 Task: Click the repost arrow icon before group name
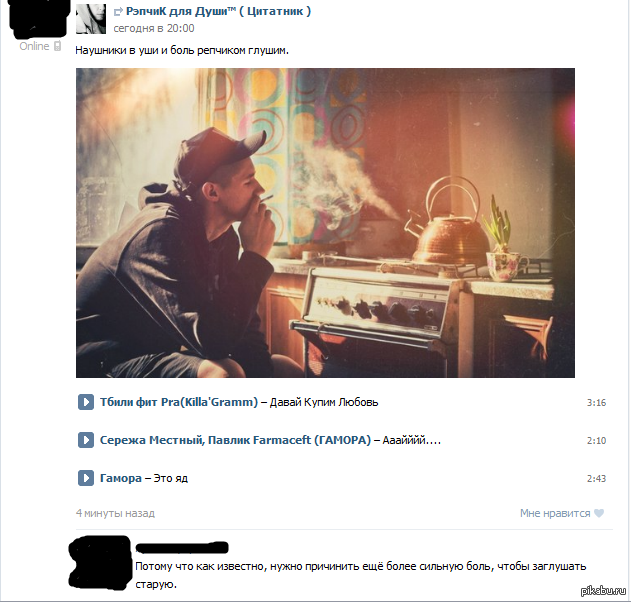pos(118,12)
